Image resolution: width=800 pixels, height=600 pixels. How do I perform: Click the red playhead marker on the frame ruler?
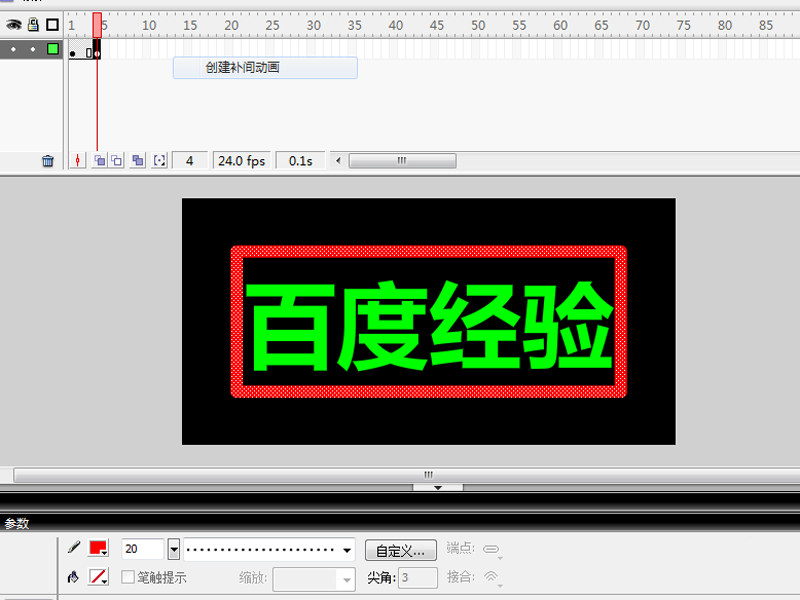pos(97,25)
